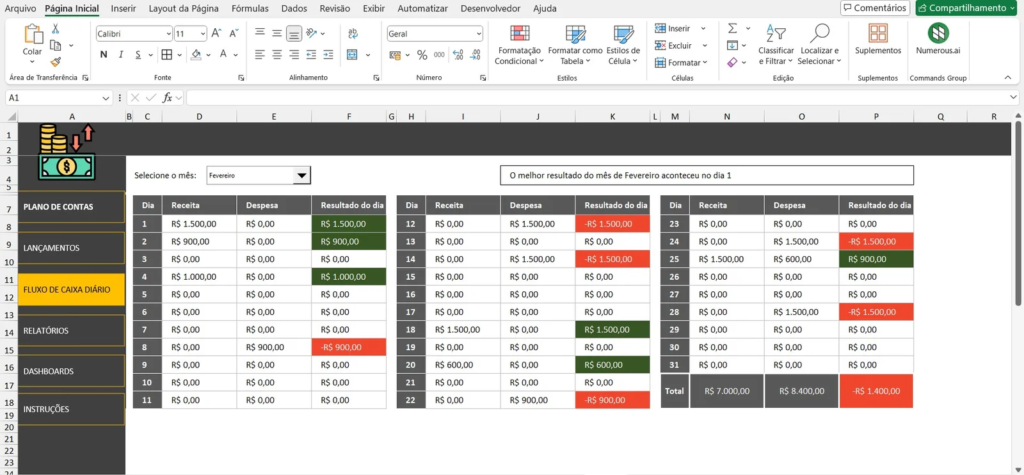Viewport: 1024px width, 475px height.
Task: Expand the Calibri font name dropdown
Action: [x=166, y=33]
